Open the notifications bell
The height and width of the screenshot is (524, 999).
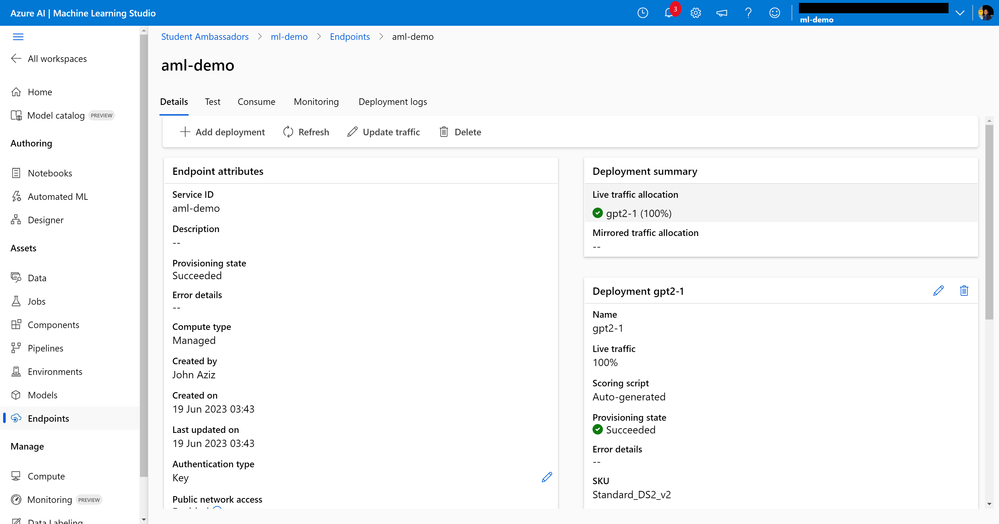(x=669, y=13)
